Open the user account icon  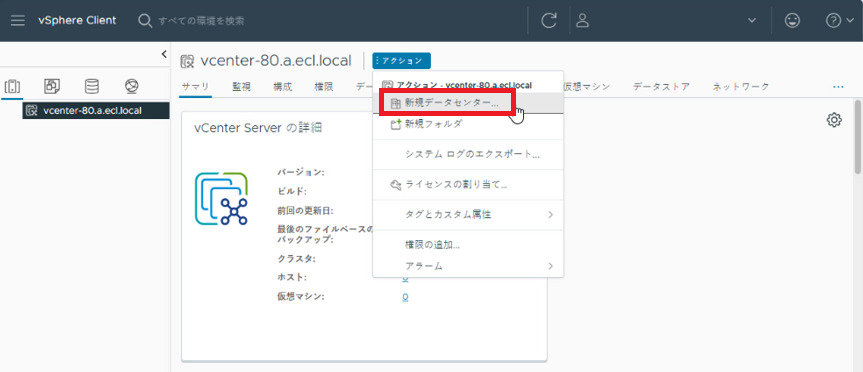[582, 20]
